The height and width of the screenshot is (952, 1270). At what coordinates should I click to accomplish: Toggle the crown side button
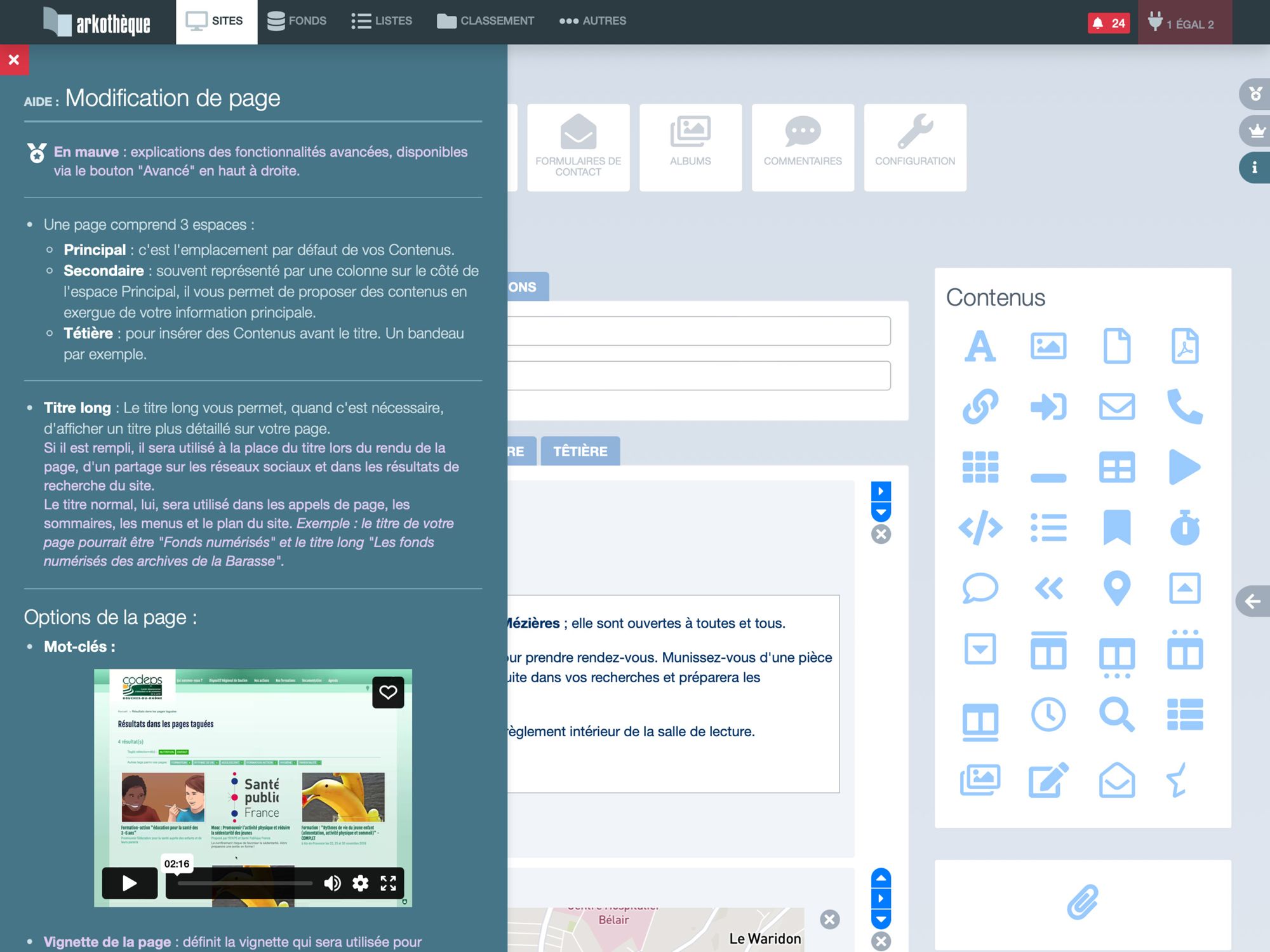click(x=1255, y=131)
